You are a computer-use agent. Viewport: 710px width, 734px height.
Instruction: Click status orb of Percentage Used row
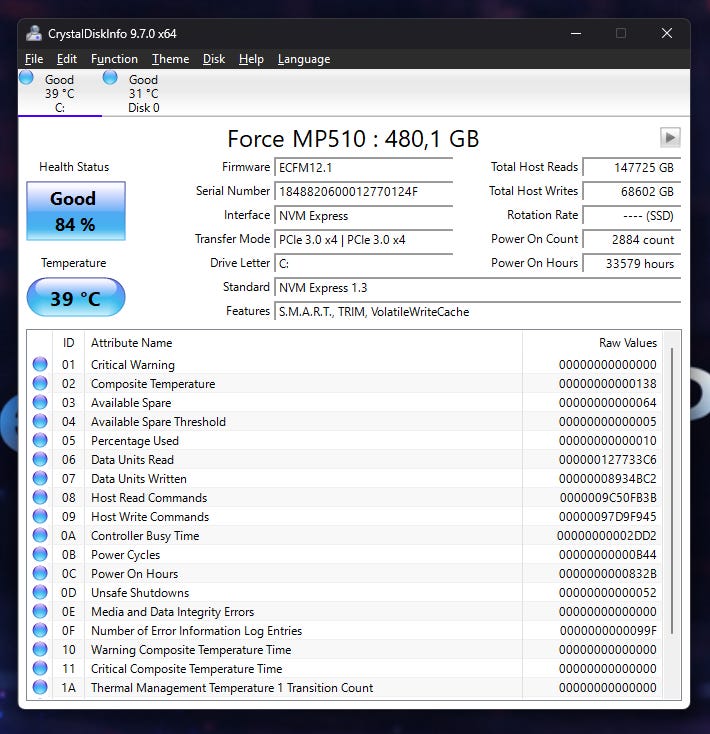(40, 440)
